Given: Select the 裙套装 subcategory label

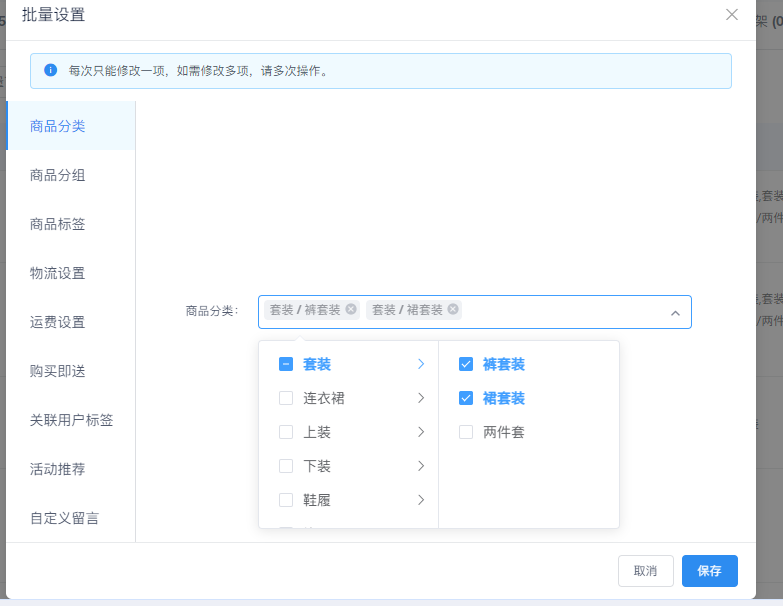Looking at the screenshot, I should (x=504, y=398).
